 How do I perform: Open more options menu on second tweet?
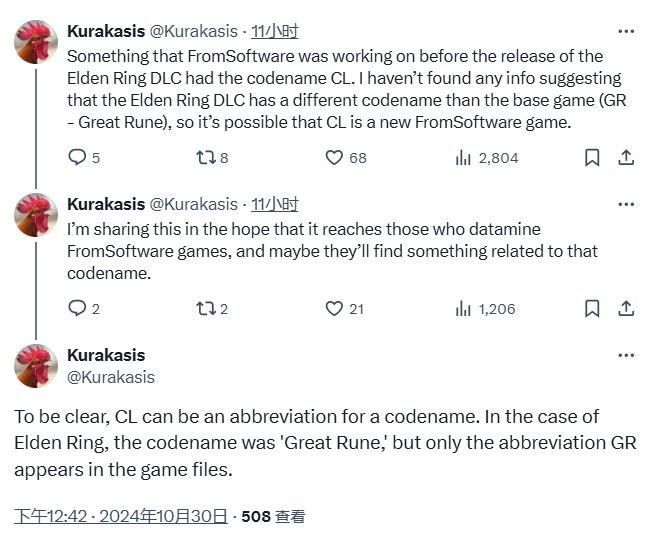pos(626,204)
